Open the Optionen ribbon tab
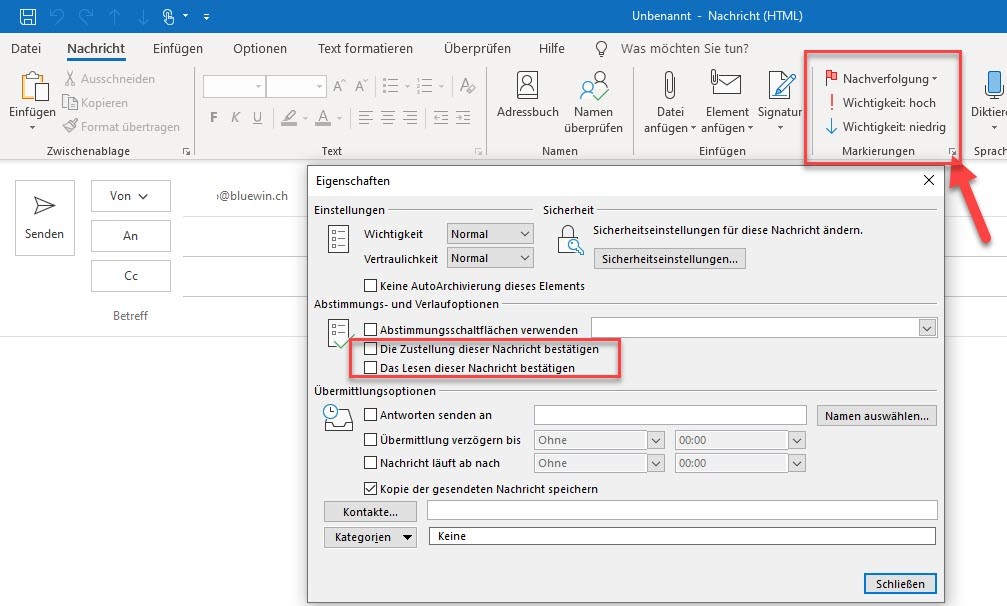1007x606 pixels. [260, 48]
